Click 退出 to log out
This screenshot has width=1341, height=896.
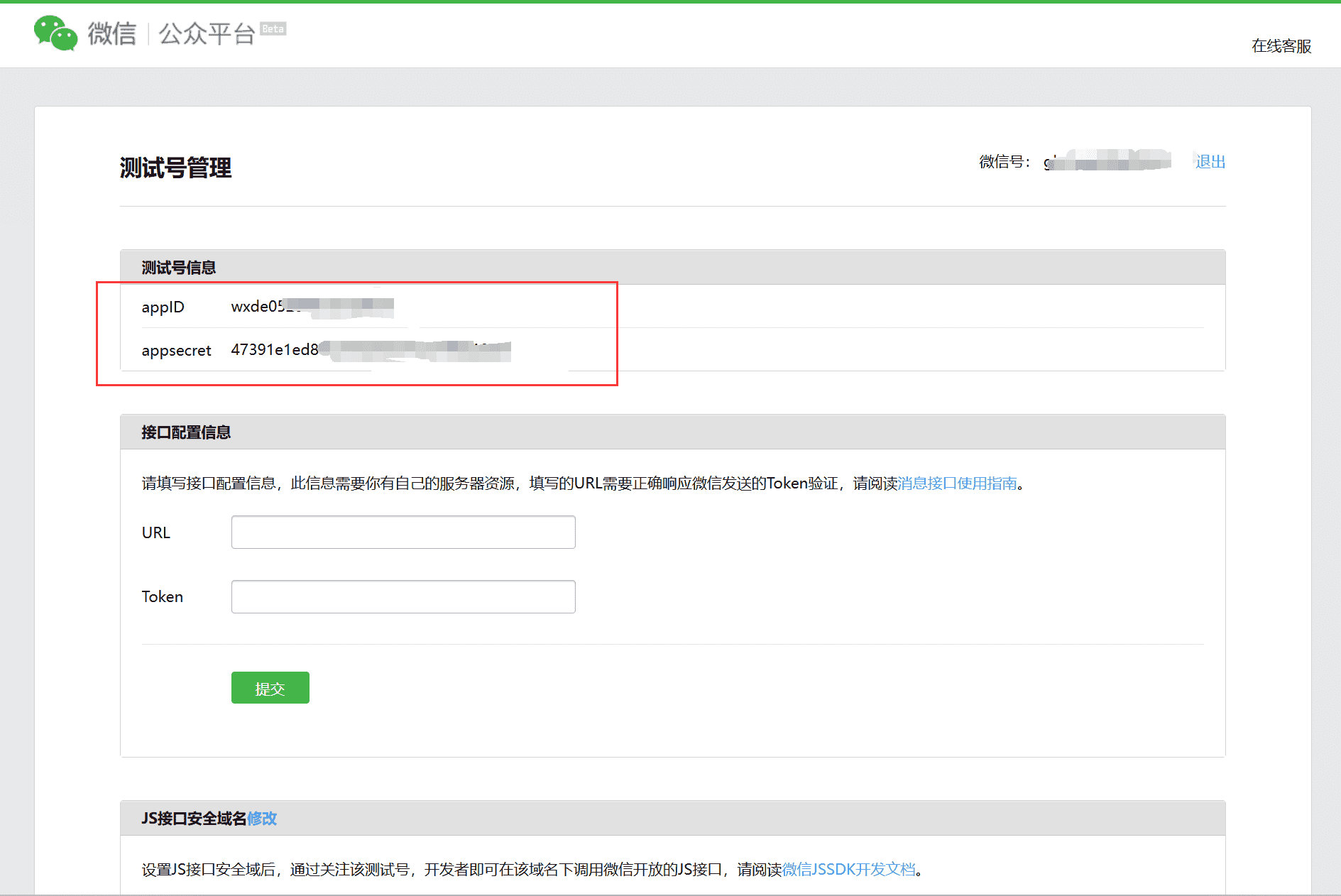pyautogui.click(x=1210, y=161)
